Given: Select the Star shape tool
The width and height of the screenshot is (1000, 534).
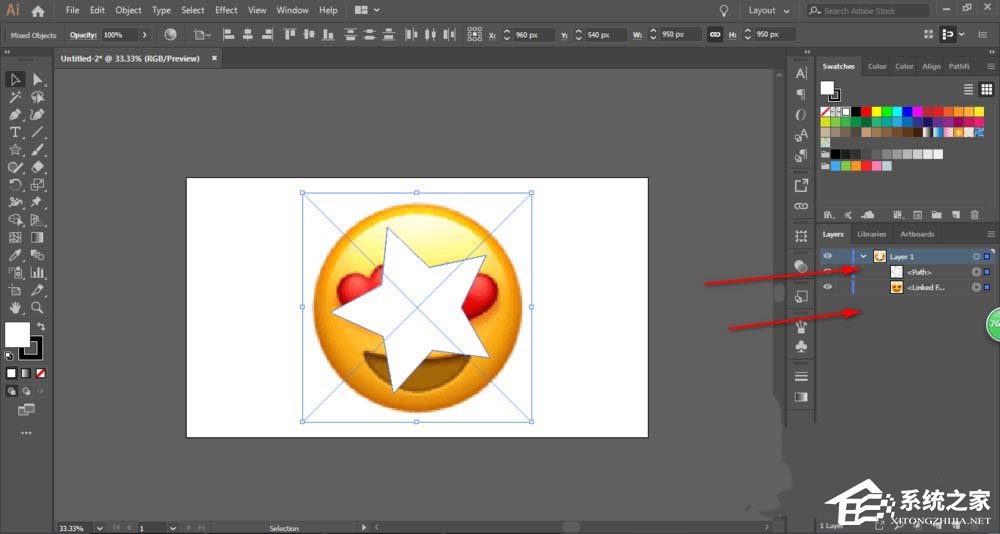Looking at the screenshot, I should coord(15,150).
